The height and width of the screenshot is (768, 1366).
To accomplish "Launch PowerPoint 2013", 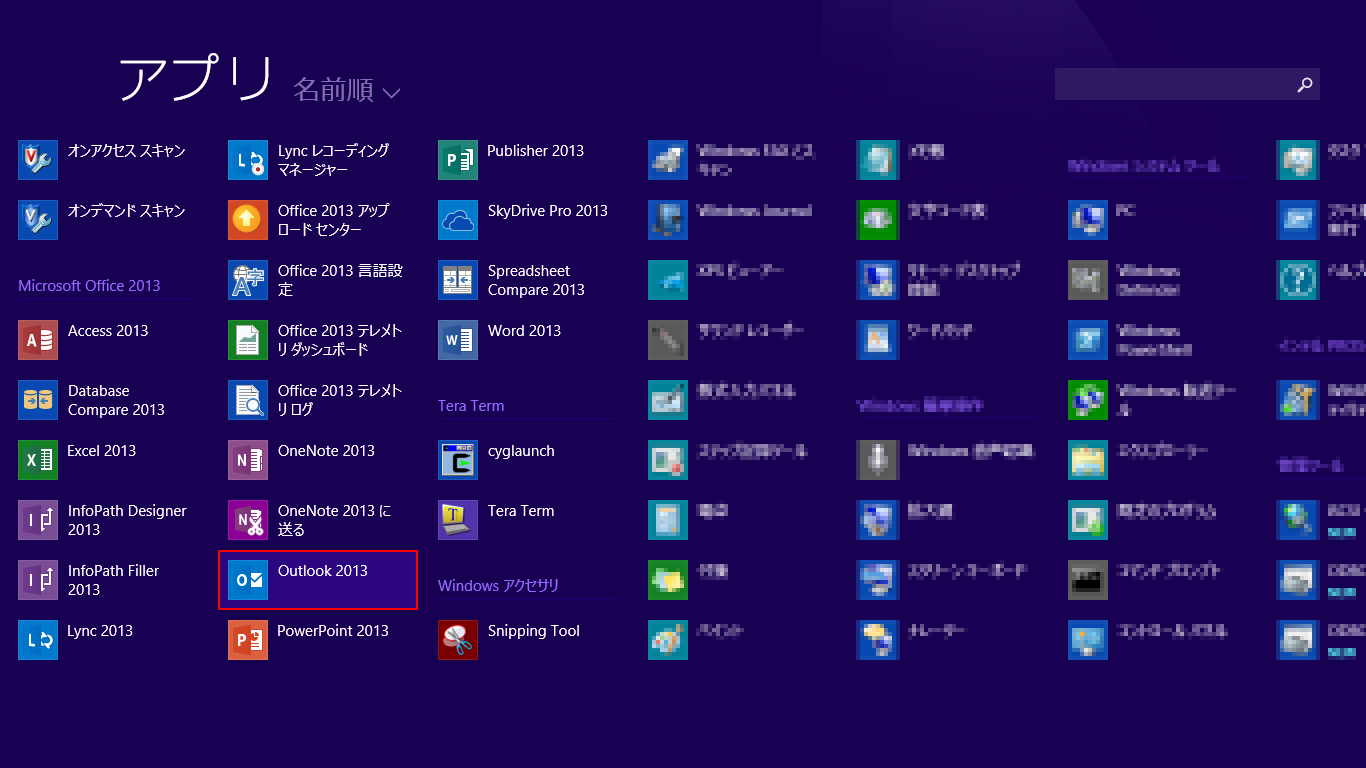I will [319, 640].
